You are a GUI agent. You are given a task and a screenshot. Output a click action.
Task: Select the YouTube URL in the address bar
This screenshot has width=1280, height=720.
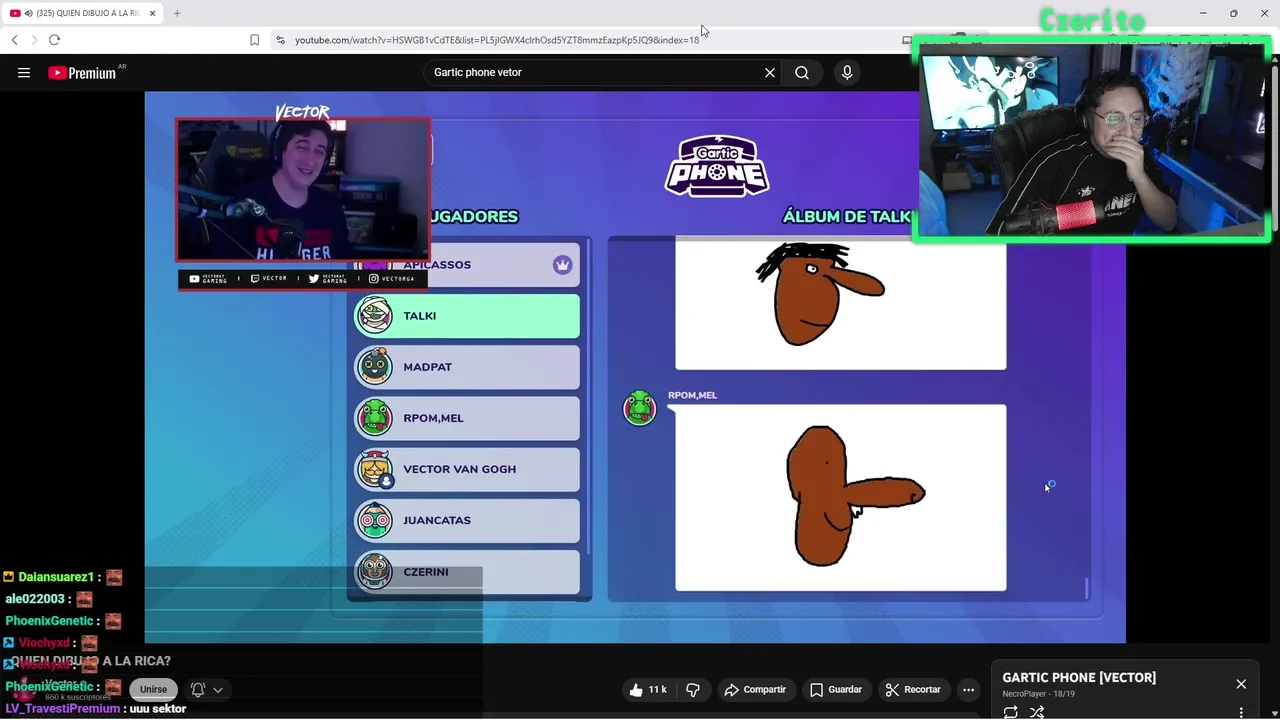pyautogui.click(x=497, y=40)
